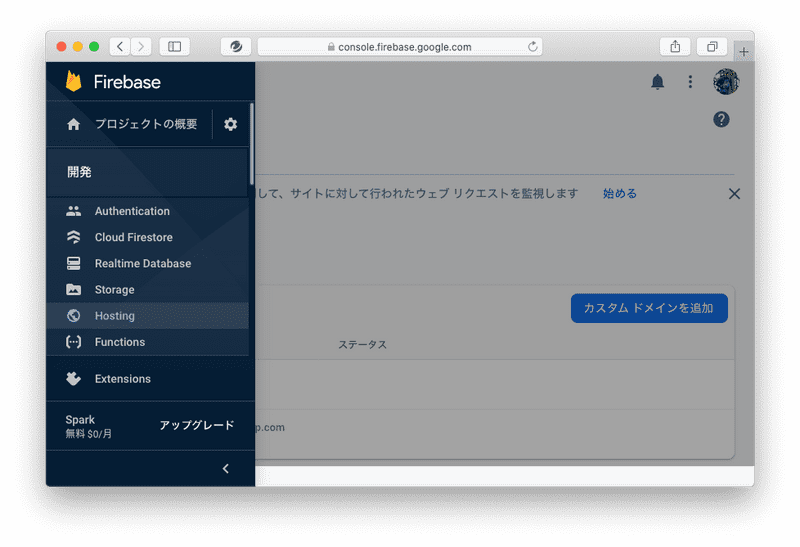
Task: Click the sidebar scrollbar
Action: point(252,144)
